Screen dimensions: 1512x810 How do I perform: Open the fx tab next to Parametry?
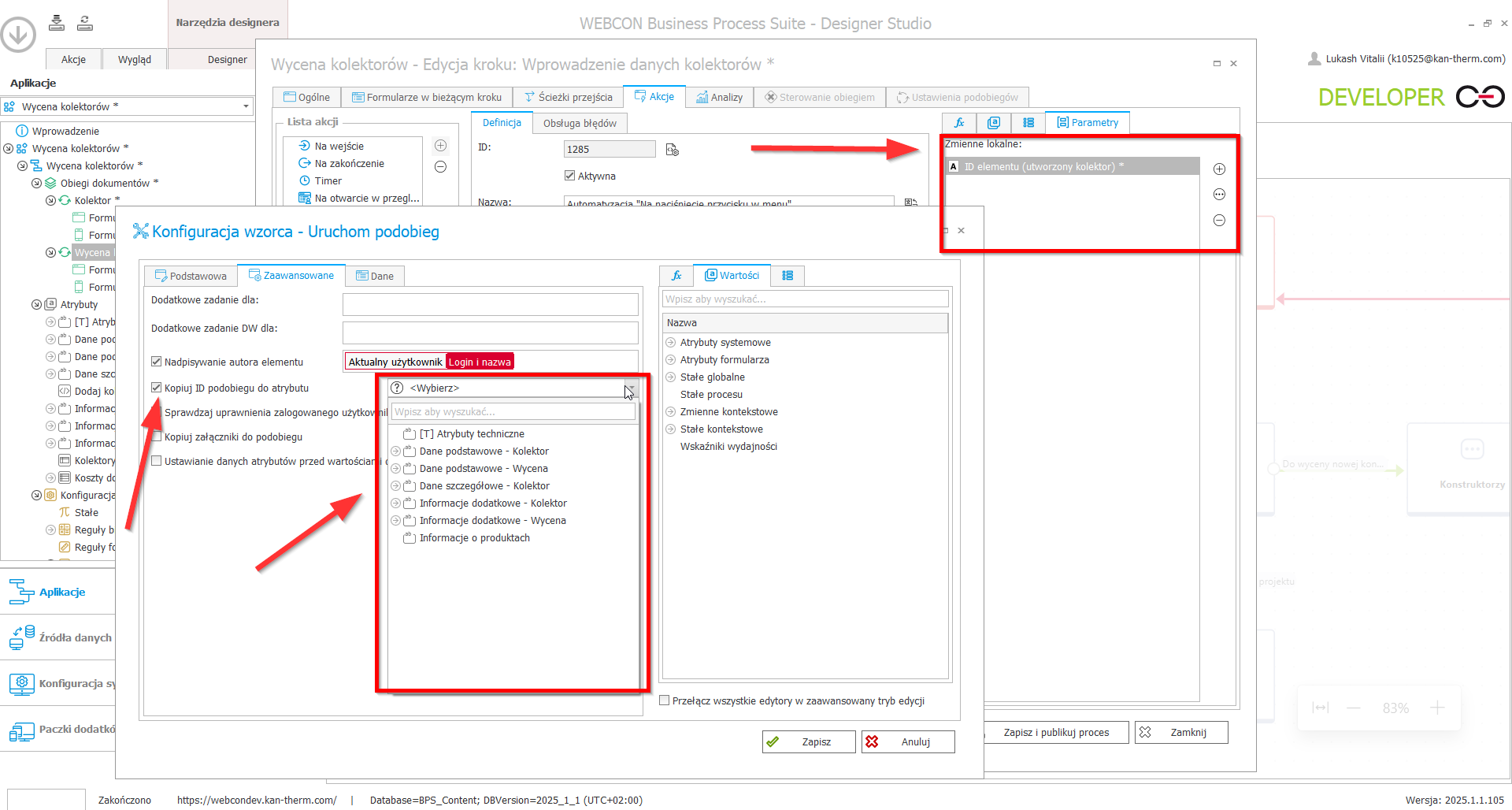959,122
